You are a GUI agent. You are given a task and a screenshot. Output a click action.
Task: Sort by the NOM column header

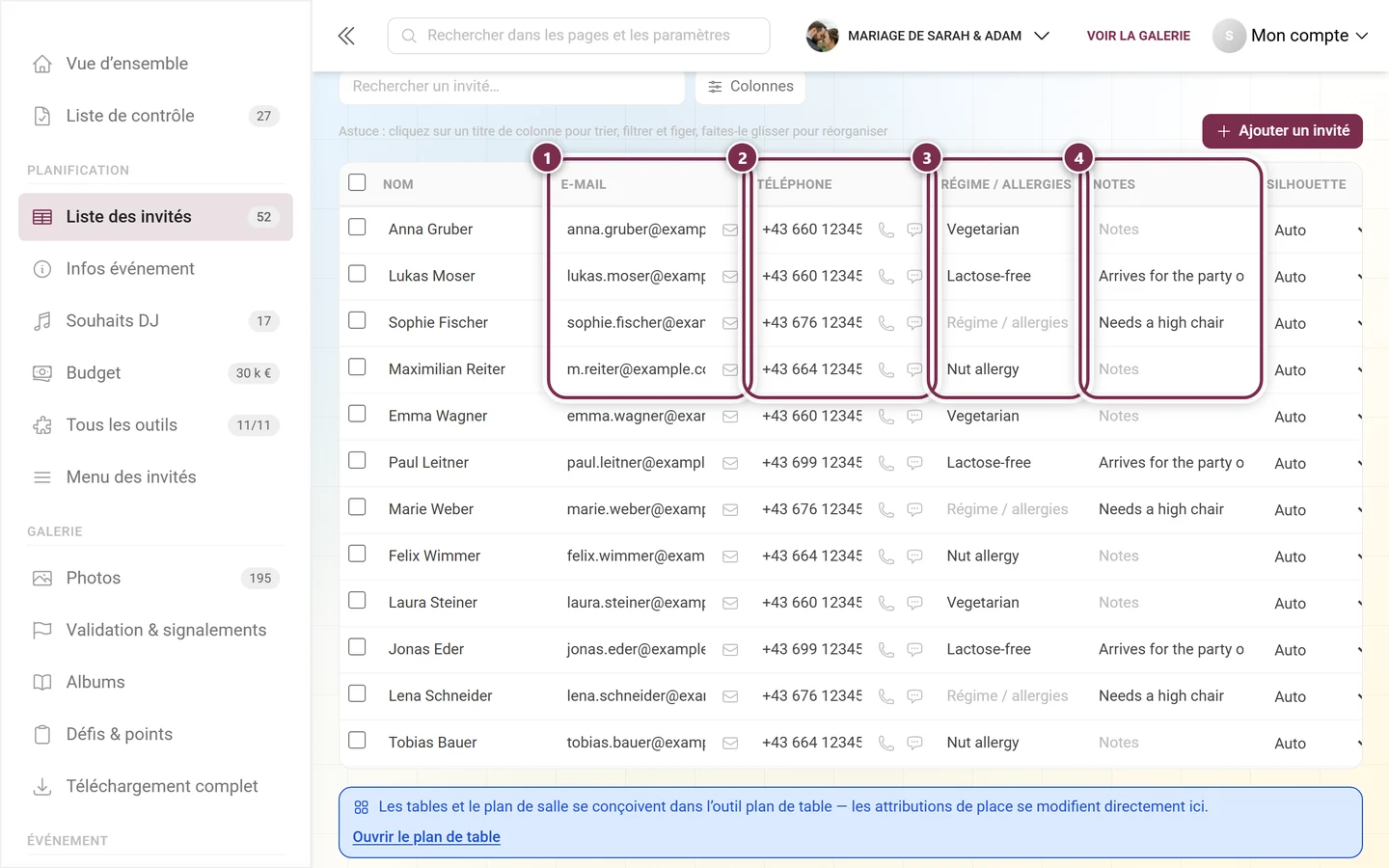[397, 184]
